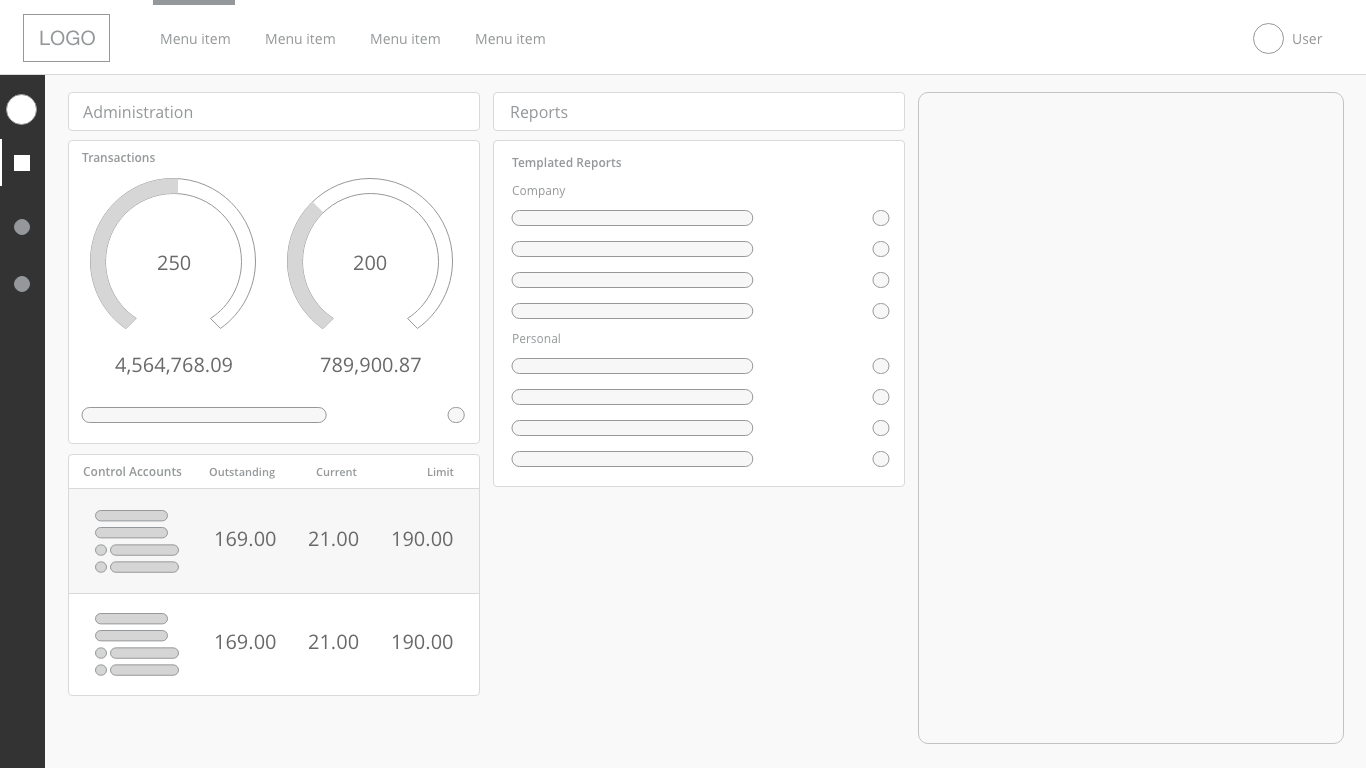This screenshot has width=1366, height=768.
Task: Click the lower gray dot in the sidebar
Action: tap(22, 284)
